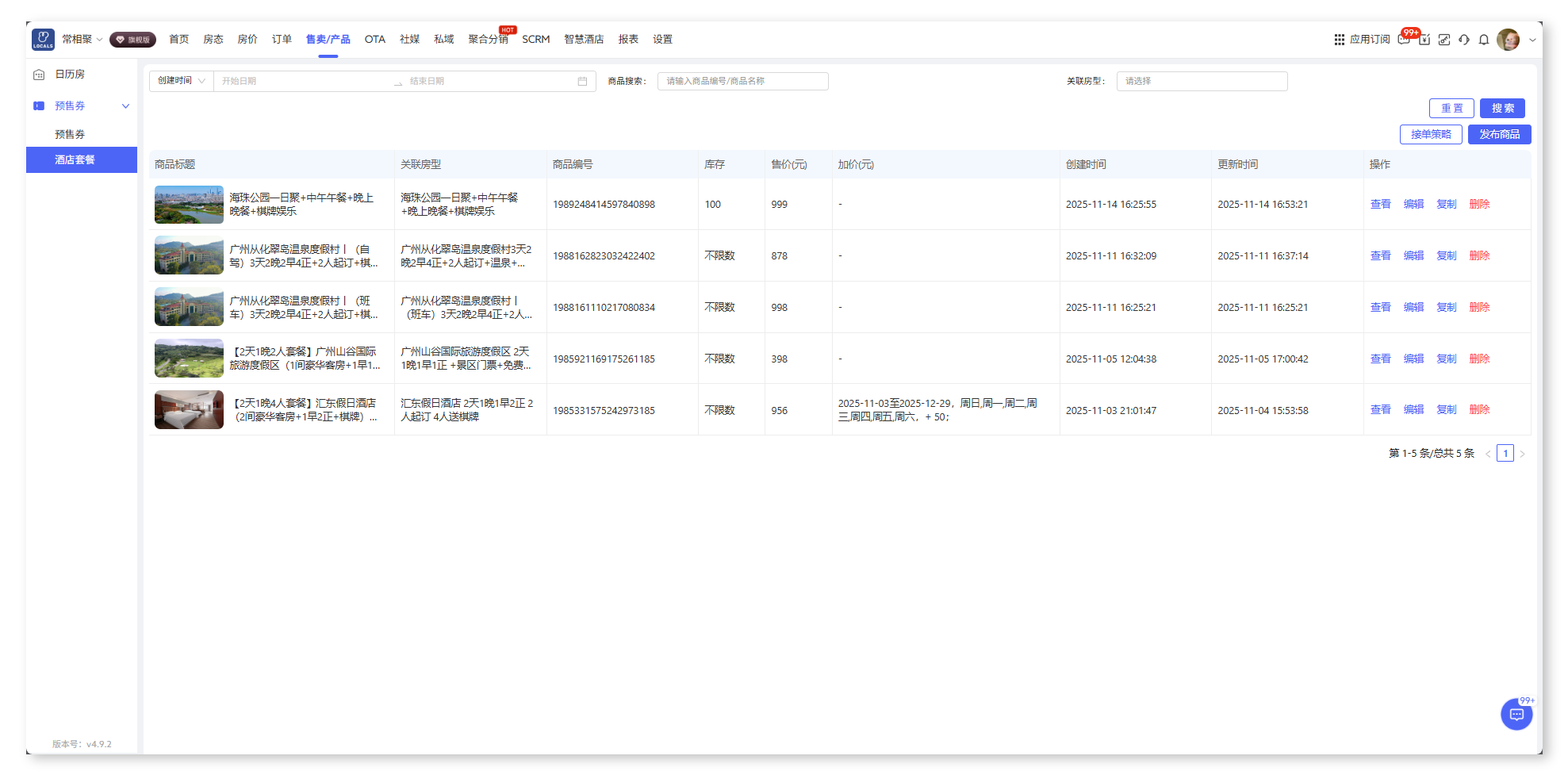Open notifications bell icon
This screenshot has height=775, width=1568.
click(1484, 40)
